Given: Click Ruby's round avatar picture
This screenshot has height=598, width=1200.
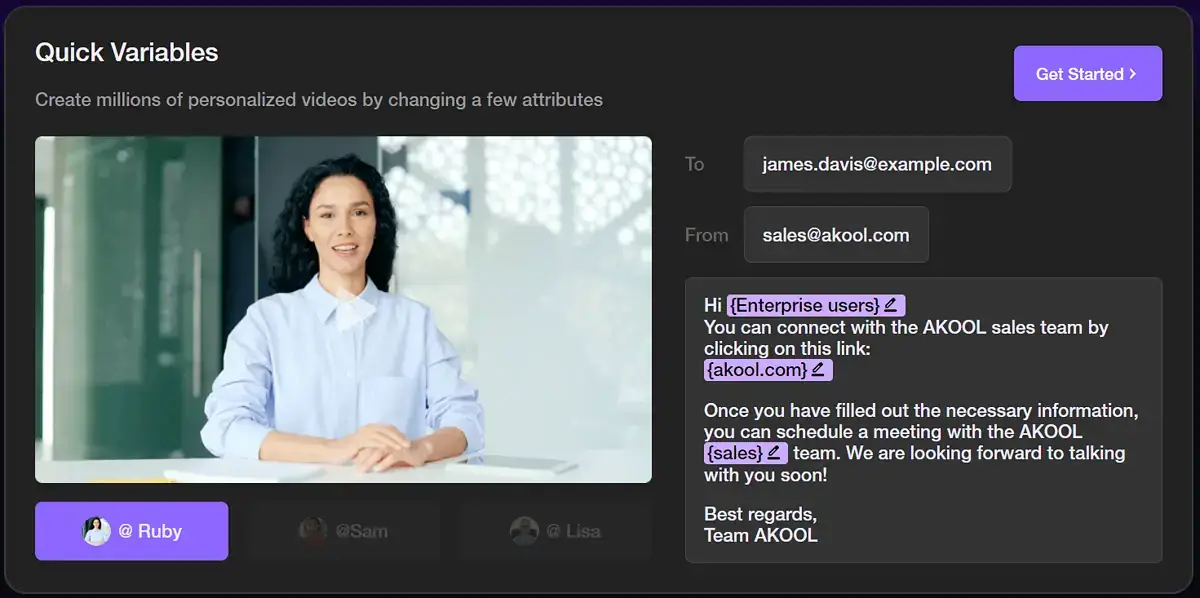Looking at the screenshot, I should tap(97, 531).
